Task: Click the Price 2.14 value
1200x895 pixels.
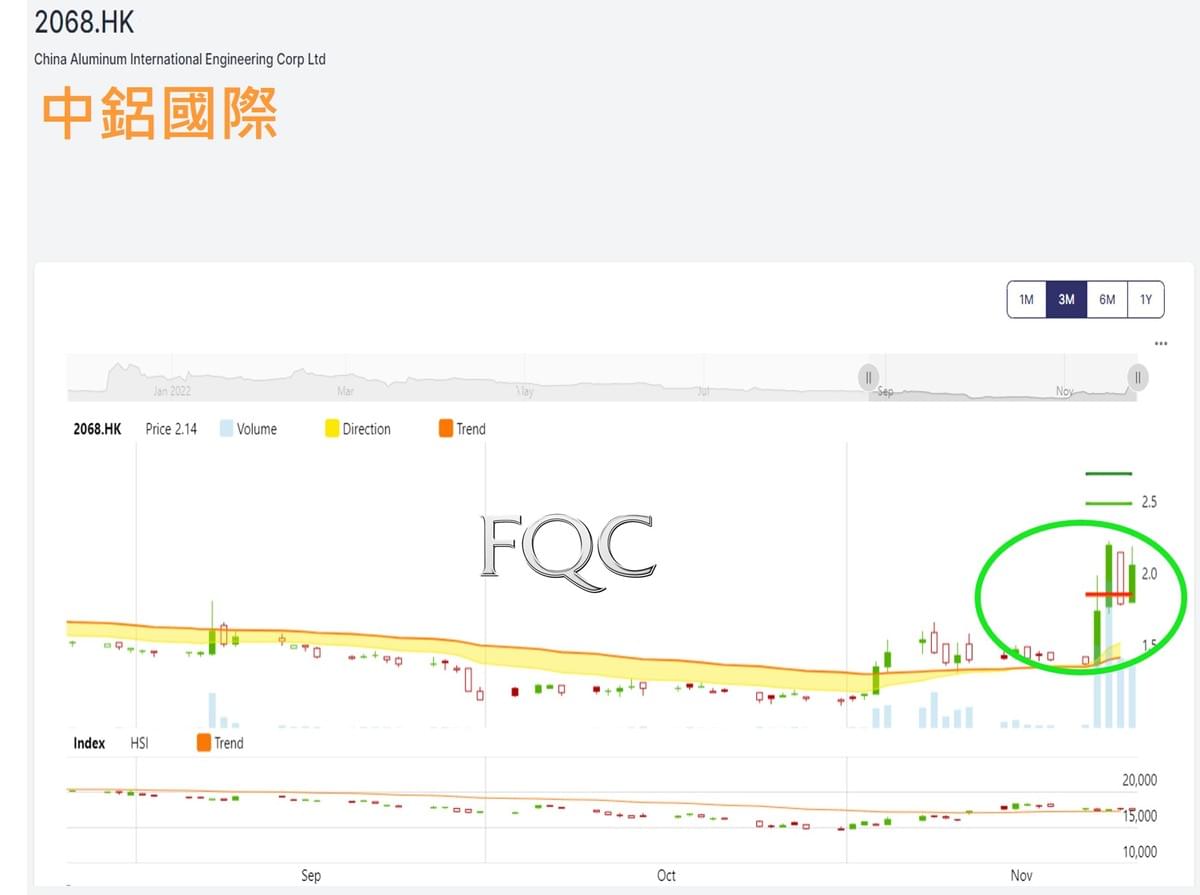Action: (x=171, y=429)
